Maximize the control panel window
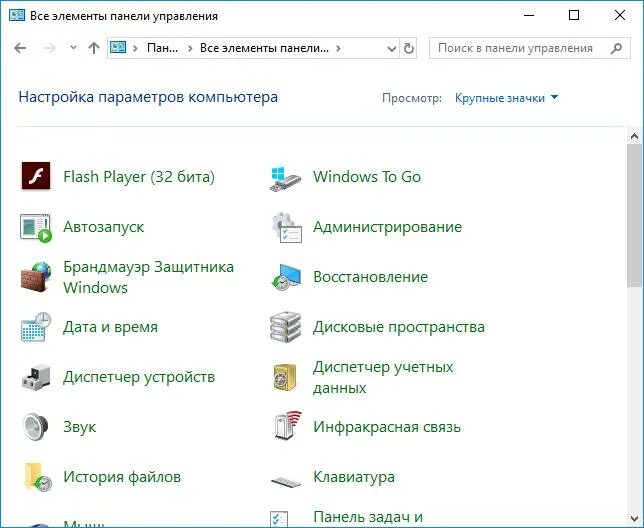 (x=574, y=16)
